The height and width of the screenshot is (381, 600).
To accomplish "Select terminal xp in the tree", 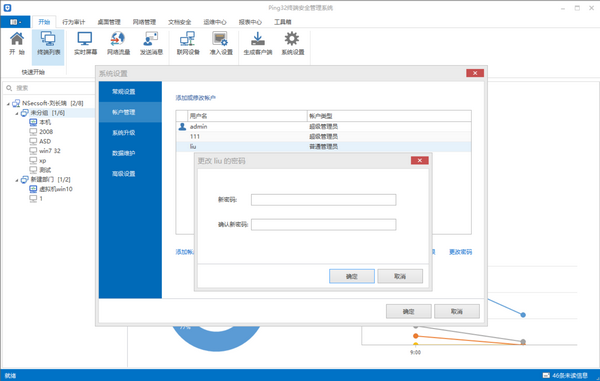I will [x=42, y=160].
